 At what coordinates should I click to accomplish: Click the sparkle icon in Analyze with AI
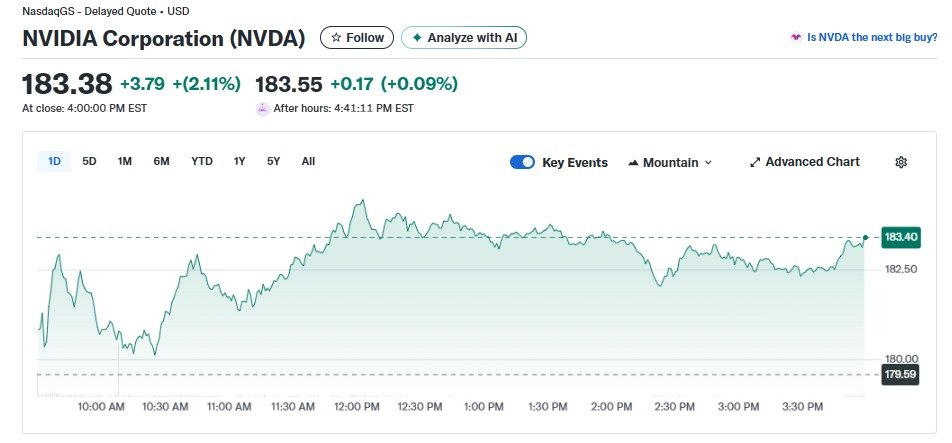click(x=417, y=38)
